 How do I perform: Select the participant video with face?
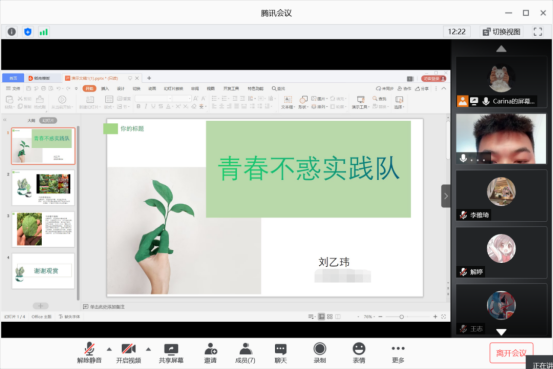coord(501,139)
